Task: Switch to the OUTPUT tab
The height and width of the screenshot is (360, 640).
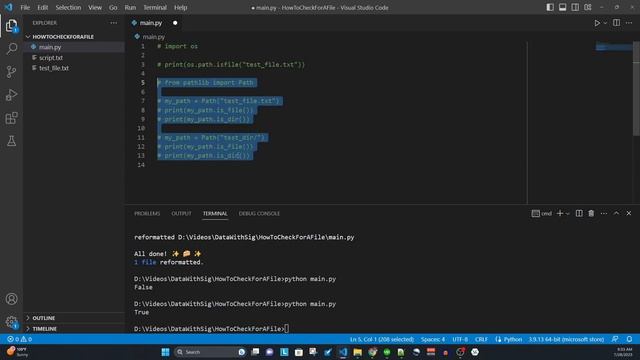Action: (181, 213)
